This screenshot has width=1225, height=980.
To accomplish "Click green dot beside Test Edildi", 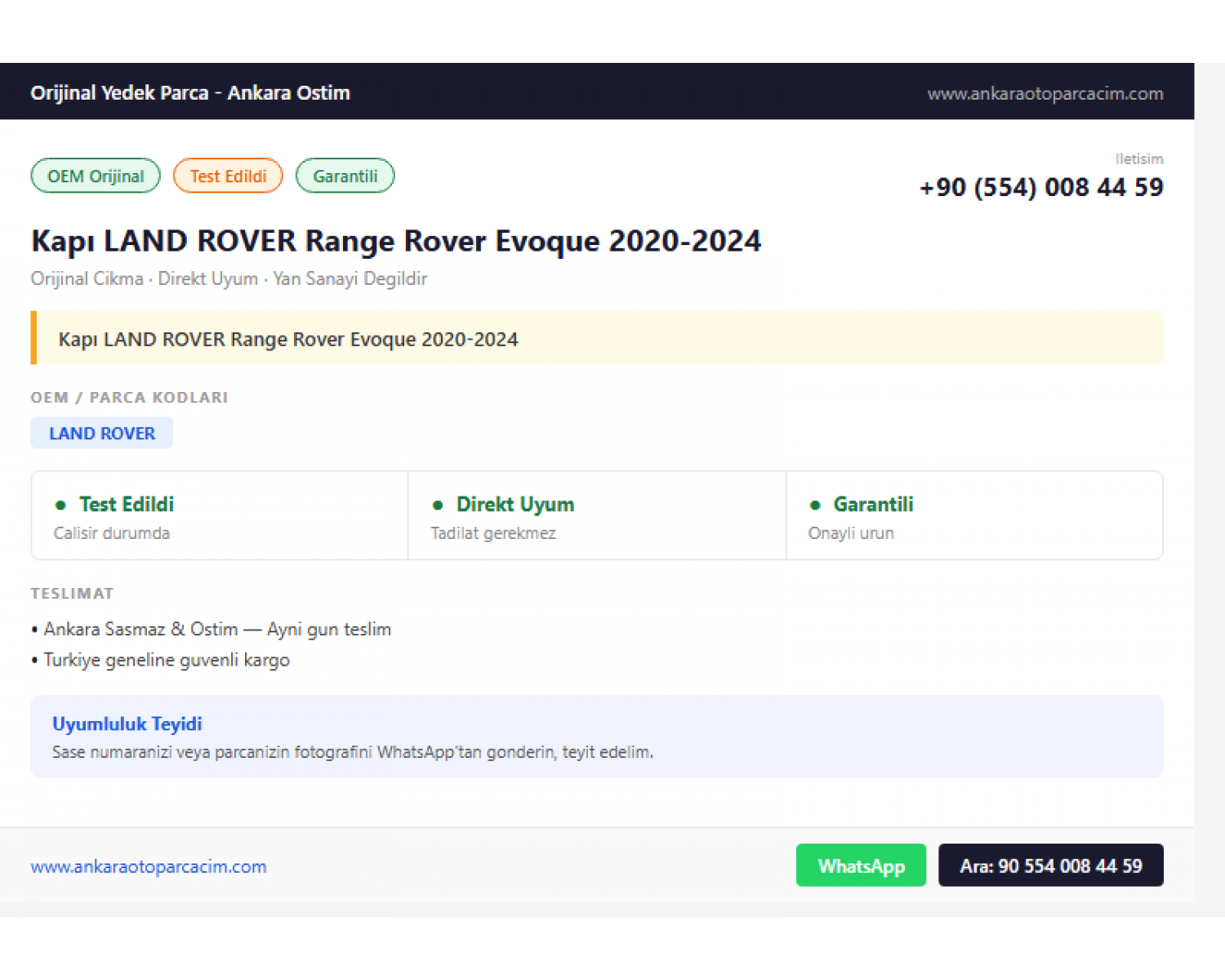I will [x=60, y=505].
